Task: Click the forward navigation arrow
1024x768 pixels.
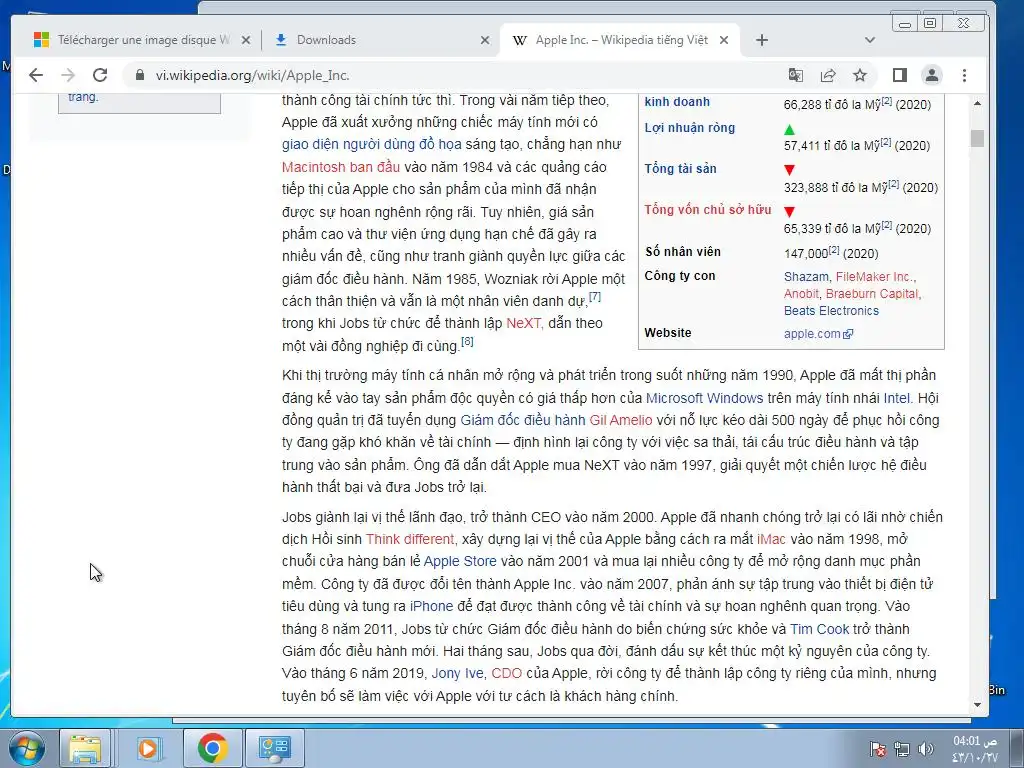Action: [x=68, y=76]
